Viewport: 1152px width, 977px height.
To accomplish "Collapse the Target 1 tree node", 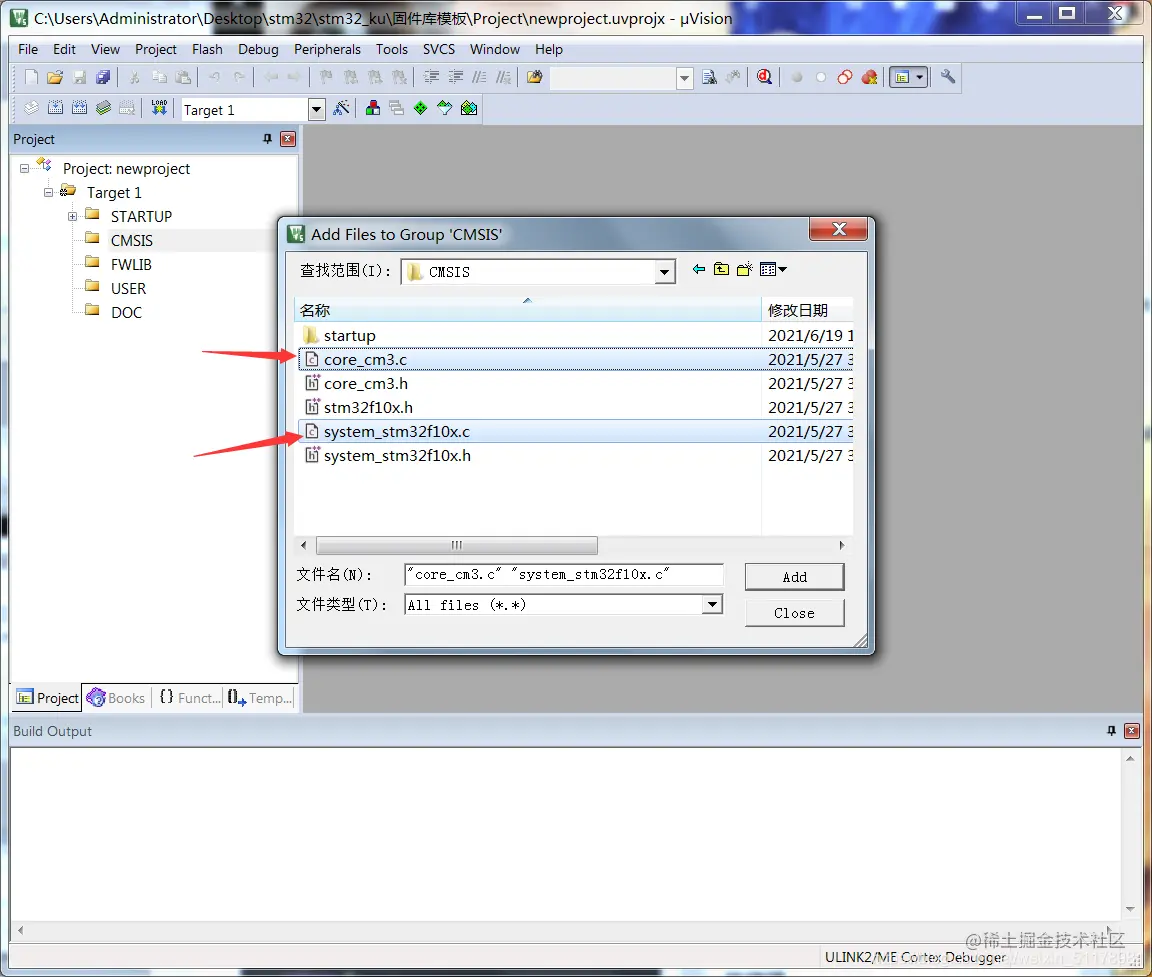I will [48, 192].
